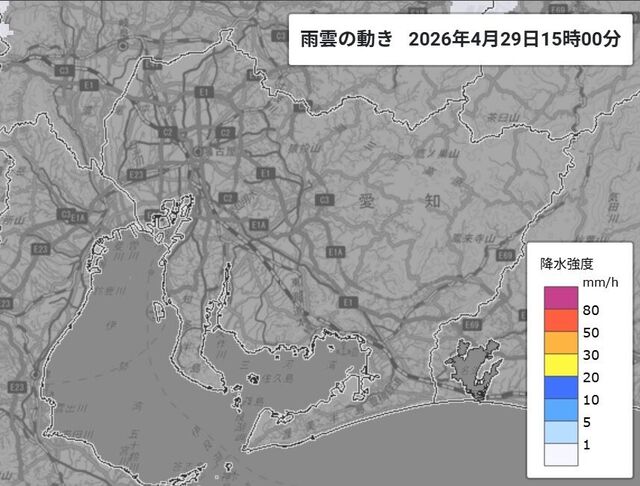The height and width of the screenshot is (486, 640).
Task: Click the yellow 20 mm/h legend swatch
Action: coord(561,365)
